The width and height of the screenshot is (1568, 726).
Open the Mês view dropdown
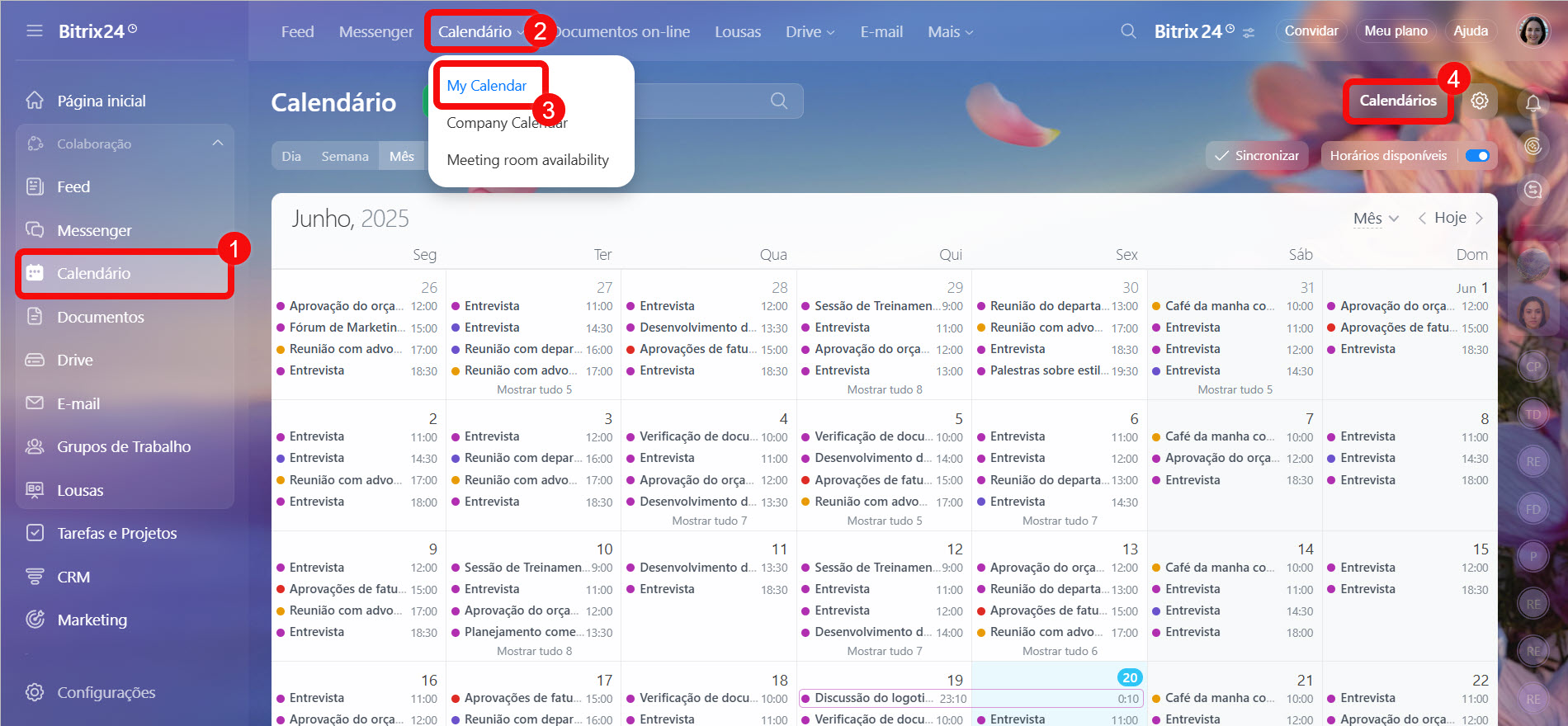(x=1376, y=218)
